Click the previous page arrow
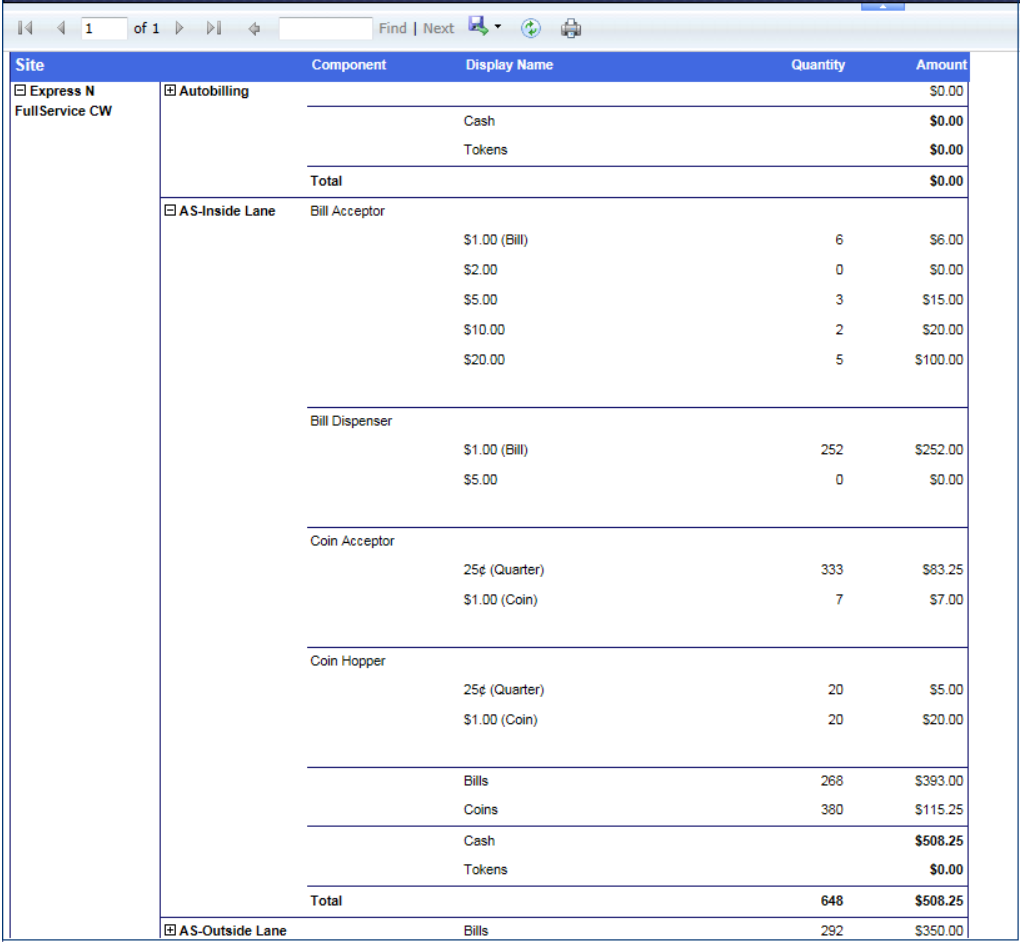This screenshot has height=942, width=1024. pyautogui.click(x=61, y=28)
